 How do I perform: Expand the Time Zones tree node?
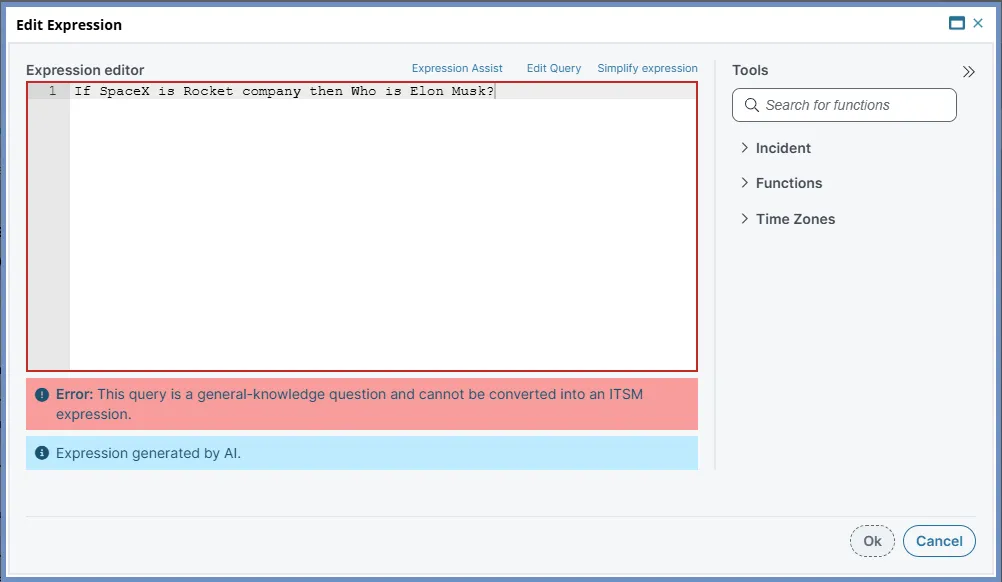pos(744,218)
